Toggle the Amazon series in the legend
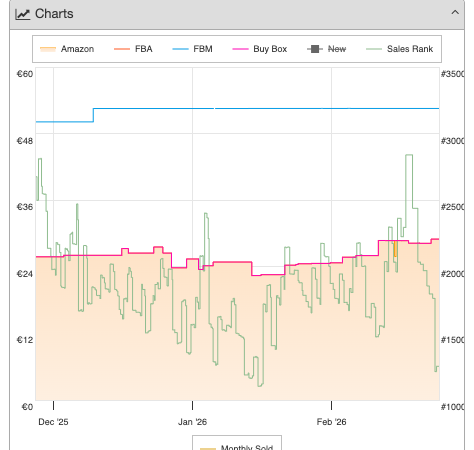474x450 pixels. pos(67,49)
